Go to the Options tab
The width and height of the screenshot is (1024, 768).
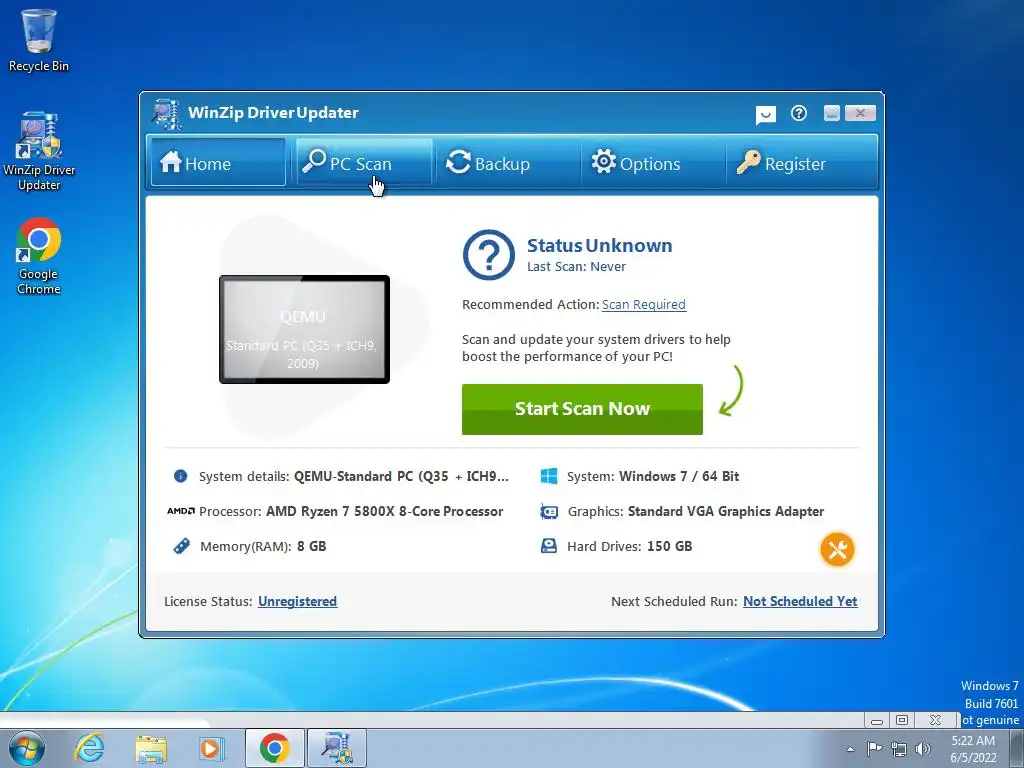[x=652, y=162]
